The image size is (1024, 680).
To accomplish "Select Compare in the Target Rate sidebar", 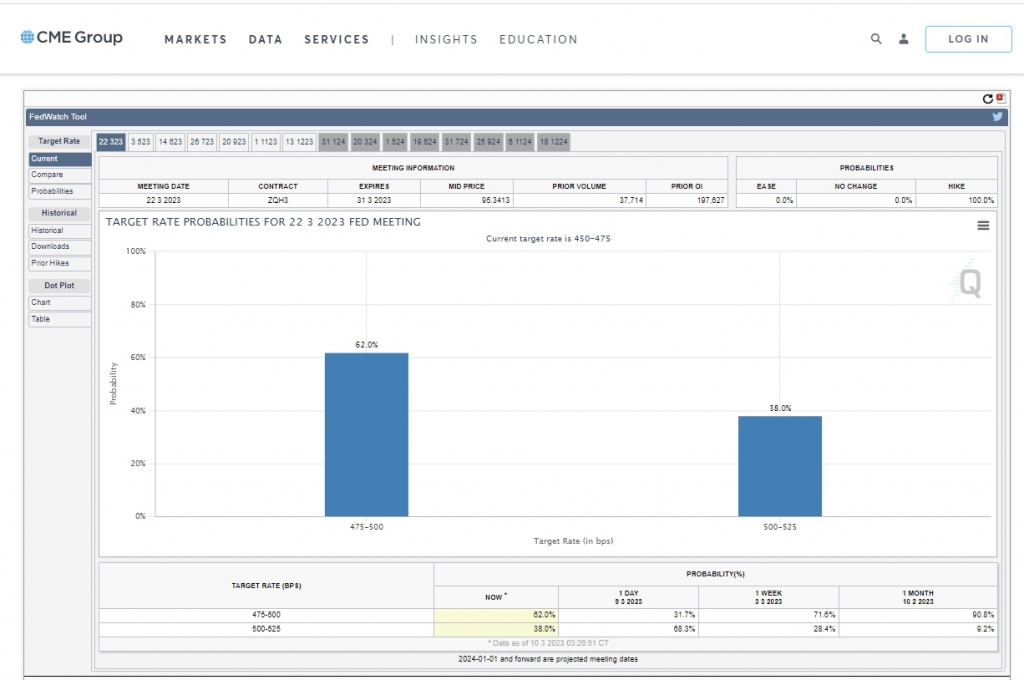I will (47, 175).
